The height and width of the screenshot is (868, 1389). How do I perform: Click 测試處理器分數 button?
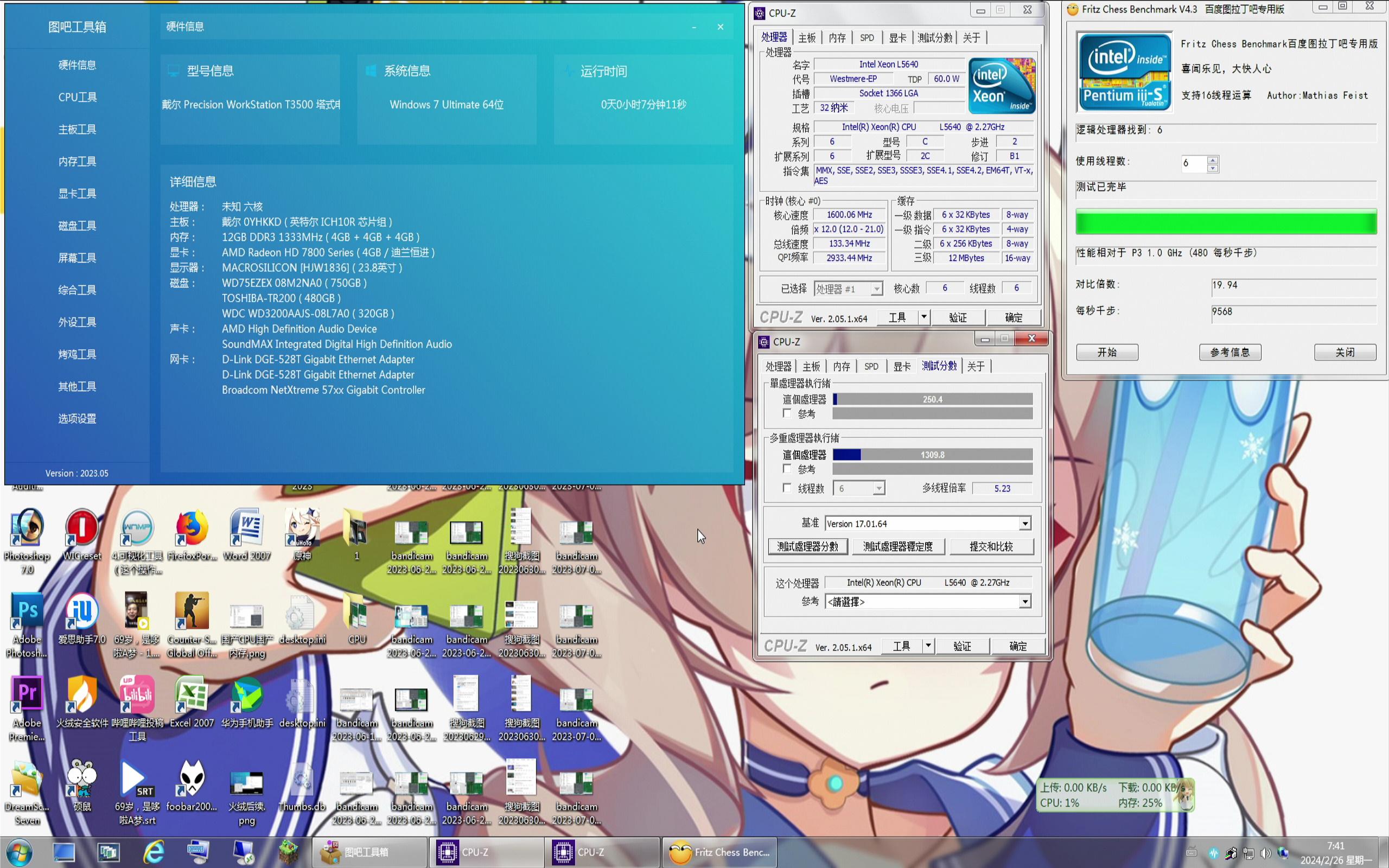pos(807,546)
